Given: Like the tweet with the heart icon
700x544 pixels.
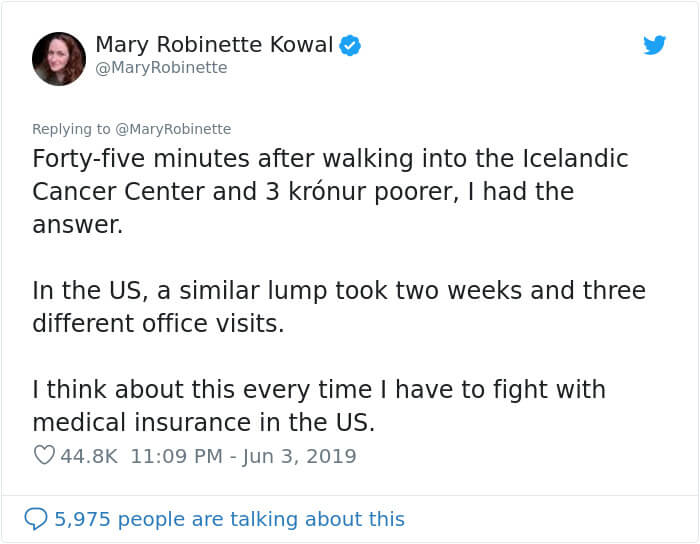Looking at the screenshot, I should coord(44,455).
